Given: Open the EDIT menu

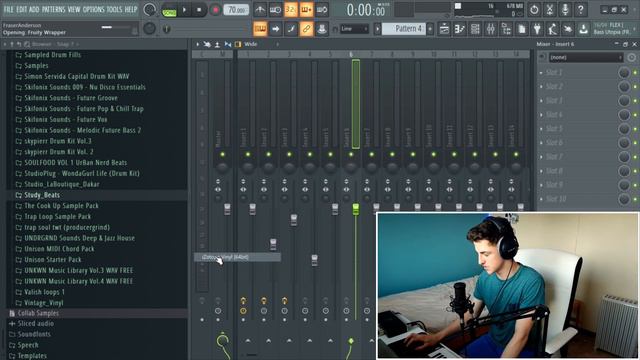Looking at the screenshot, I should [22, 9].
